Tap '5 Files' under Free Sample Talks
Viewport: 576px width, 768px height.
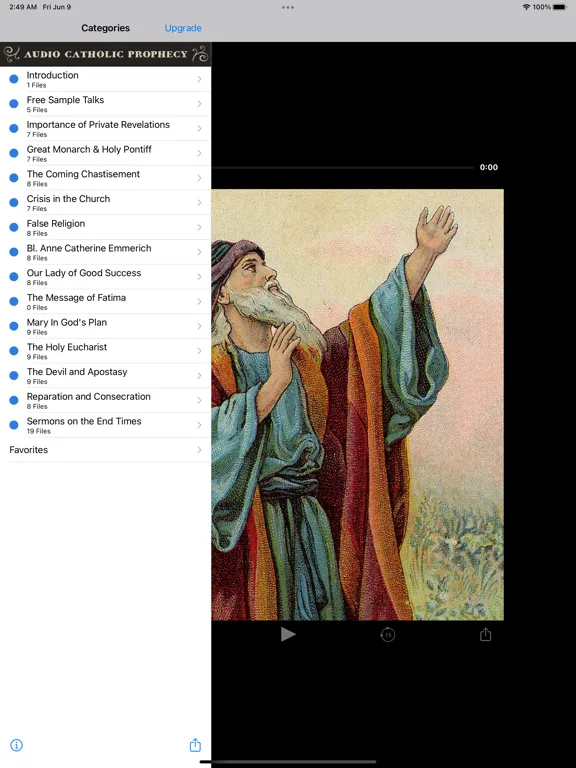37,110
